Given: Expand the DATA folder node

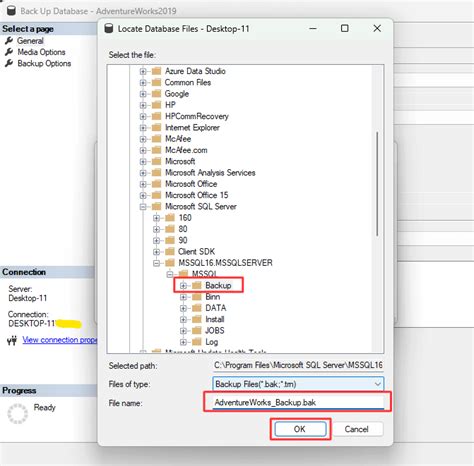Looking at the screenshot, I should point(183,308).
